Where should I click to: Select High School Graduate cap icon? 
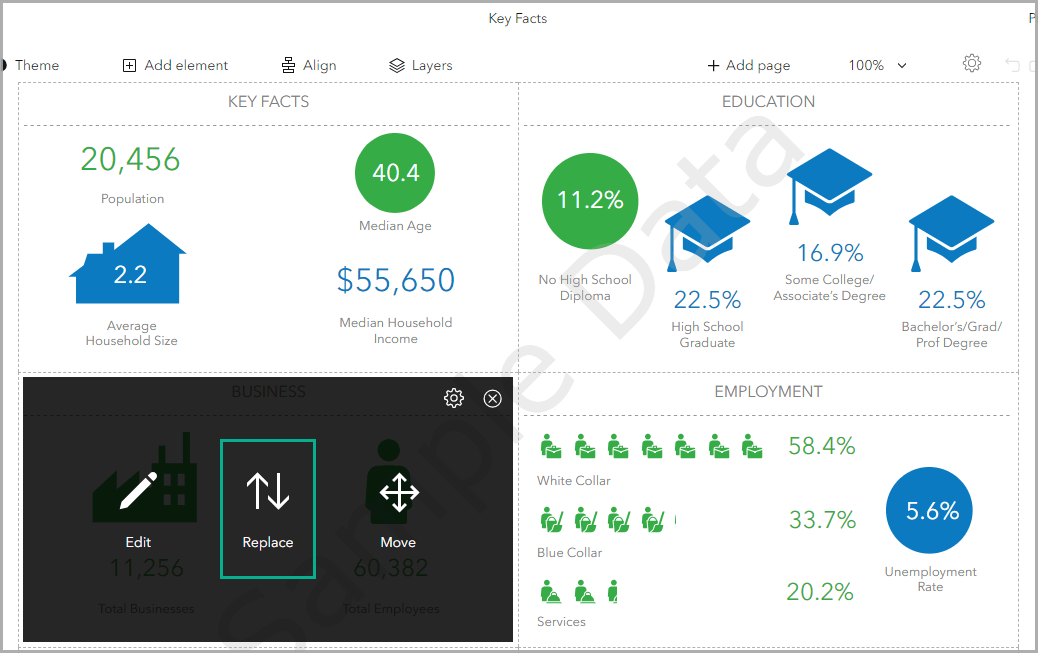point(707,233)
